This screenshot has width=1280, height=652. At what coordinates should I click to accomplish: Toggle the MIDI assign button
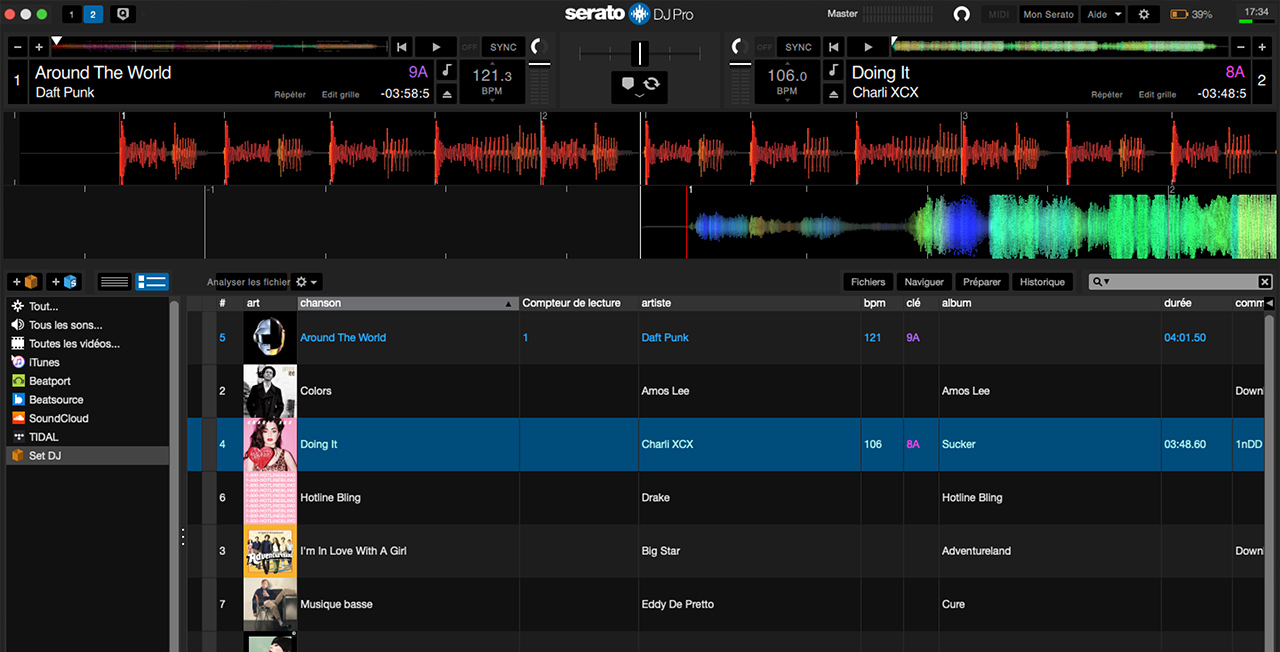998,14
